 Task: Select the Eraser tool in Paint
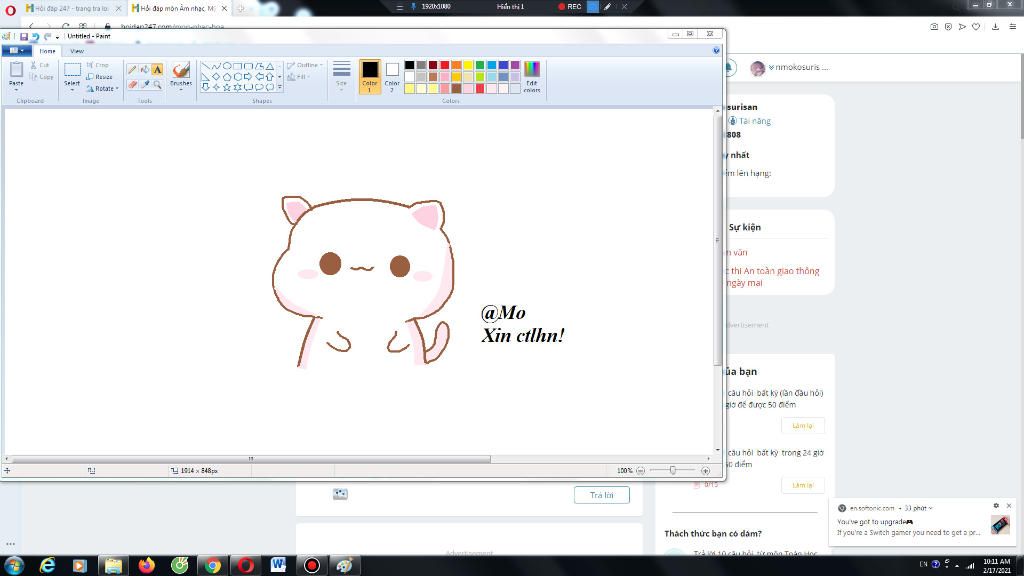pyautogui.click(x=132, y=84)
